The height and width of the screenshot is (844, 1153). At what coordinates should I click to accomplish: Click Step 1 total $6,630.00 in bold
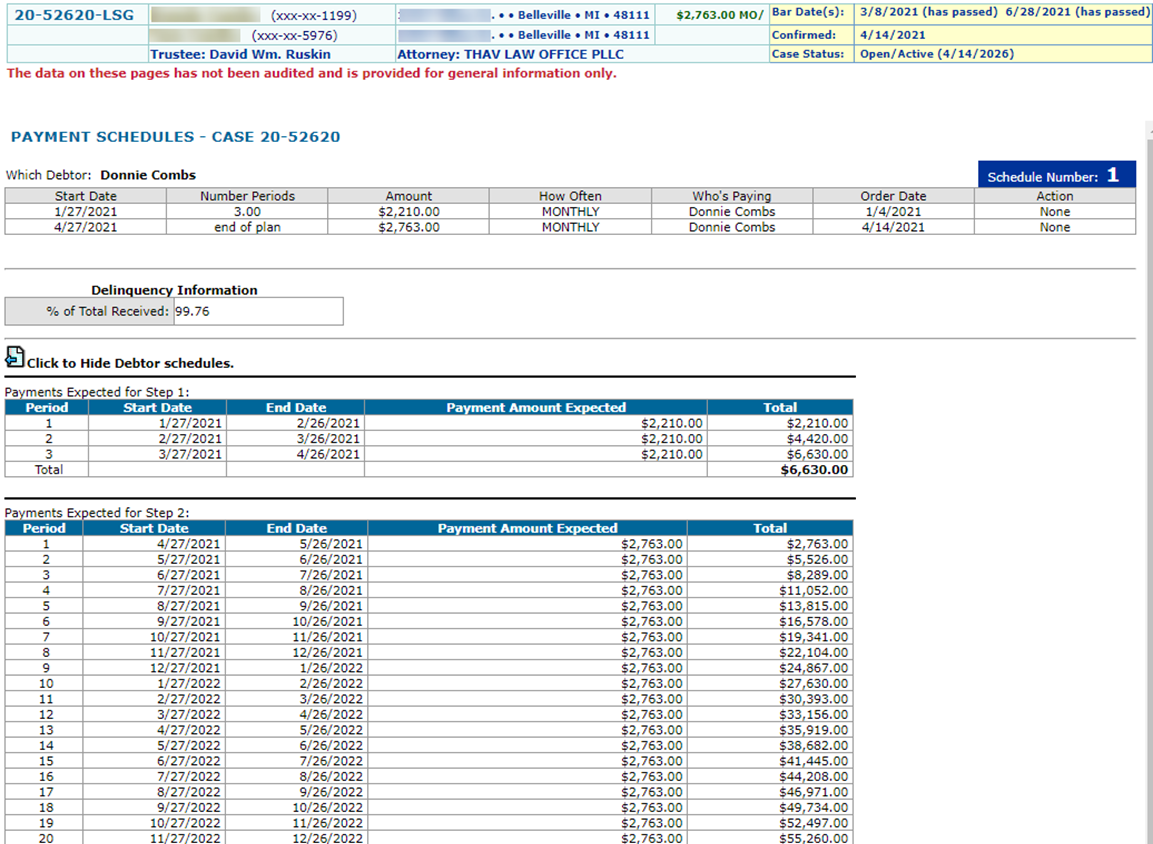814,470
